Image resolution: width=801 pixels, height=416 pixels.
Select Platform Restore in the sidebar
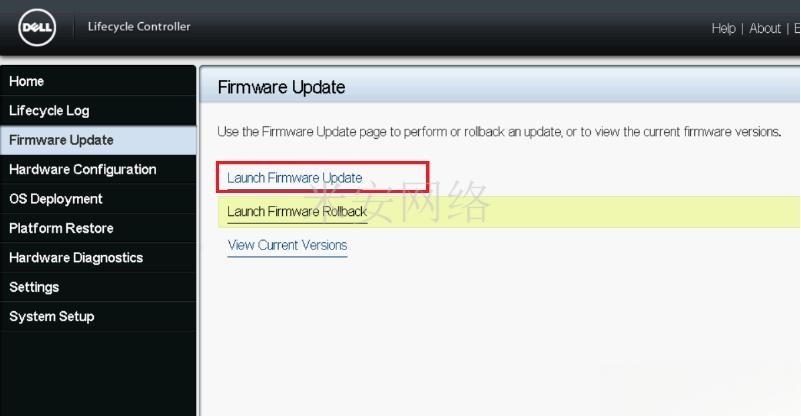coord(98,228)
